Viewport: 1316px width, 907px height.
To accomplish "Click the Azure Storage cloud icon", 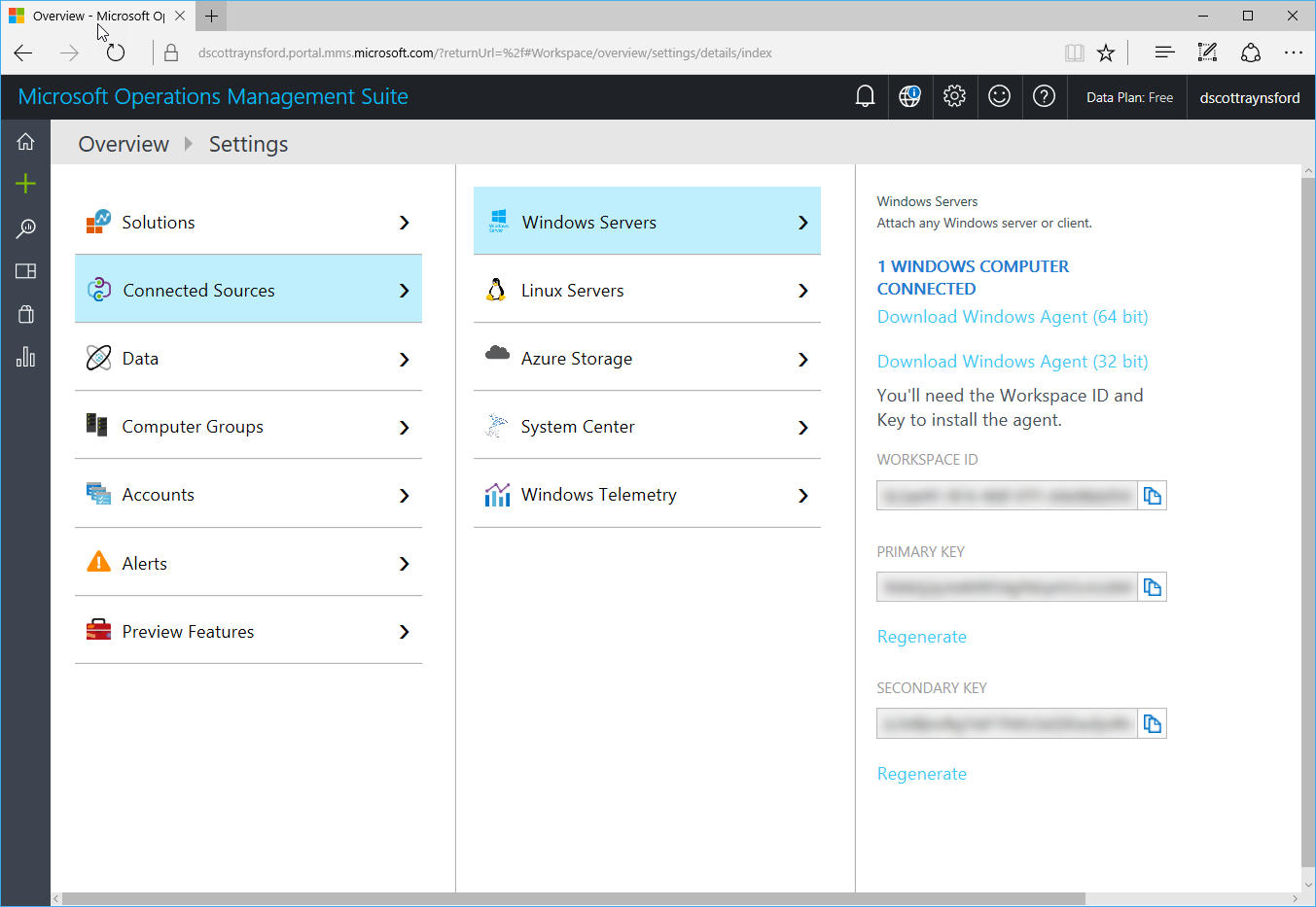I will pos(497,353).
